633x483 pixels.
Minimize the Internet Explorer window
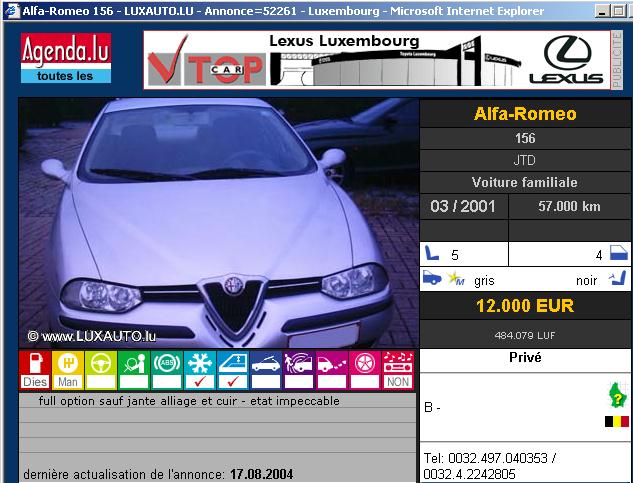[x=602, y=11]
